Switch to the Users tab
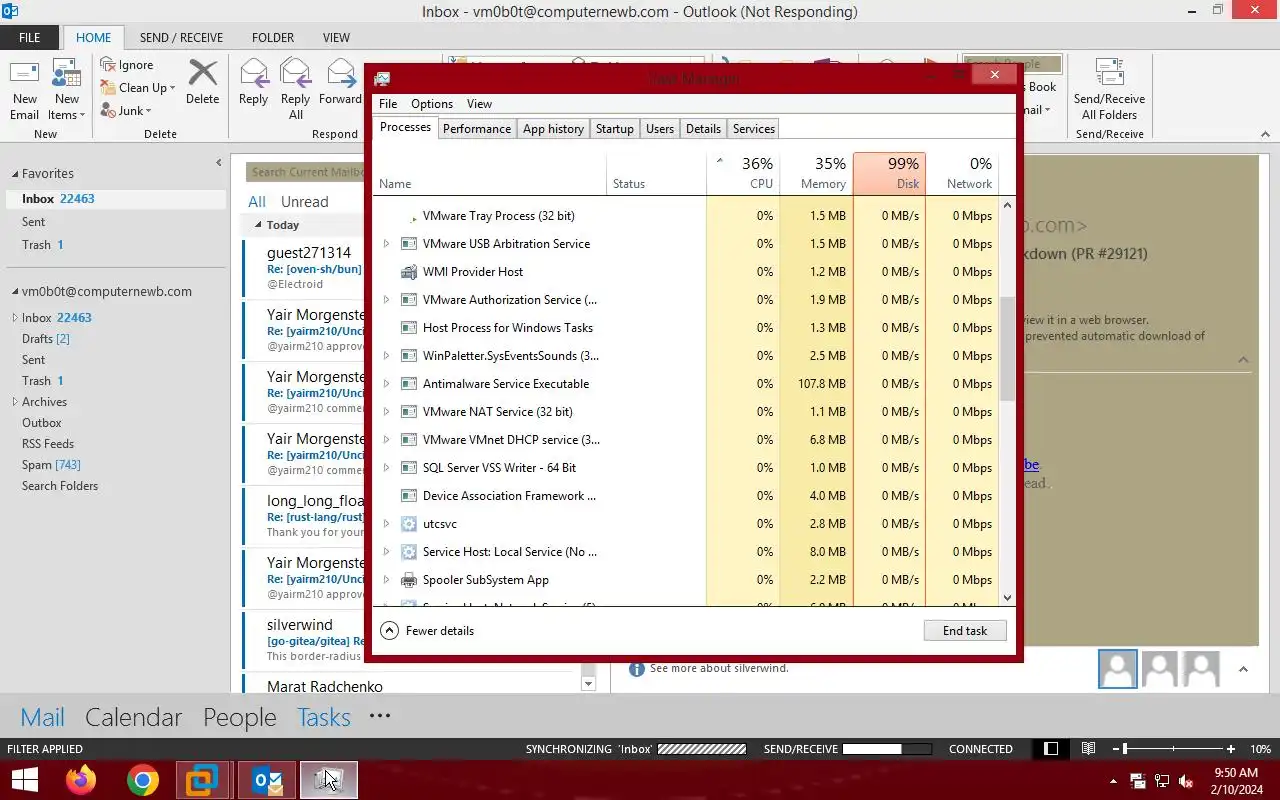The width and height of the screenshot is (1280, 800). point(660,129)
